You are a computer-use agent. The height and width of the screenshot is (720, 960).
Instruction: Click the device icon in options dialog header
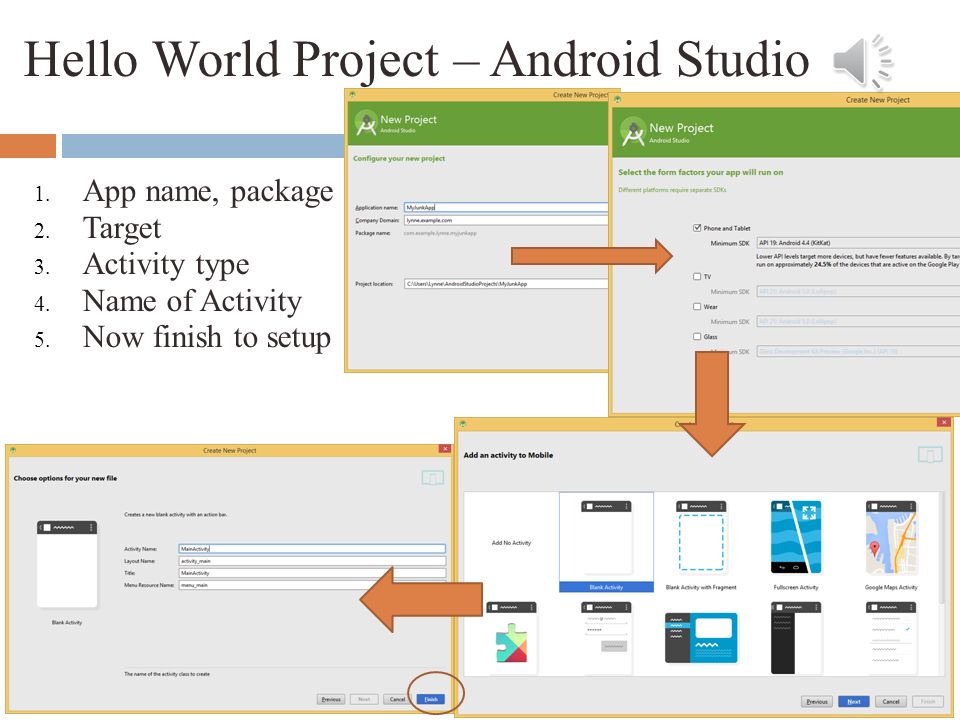coord(433,478)
